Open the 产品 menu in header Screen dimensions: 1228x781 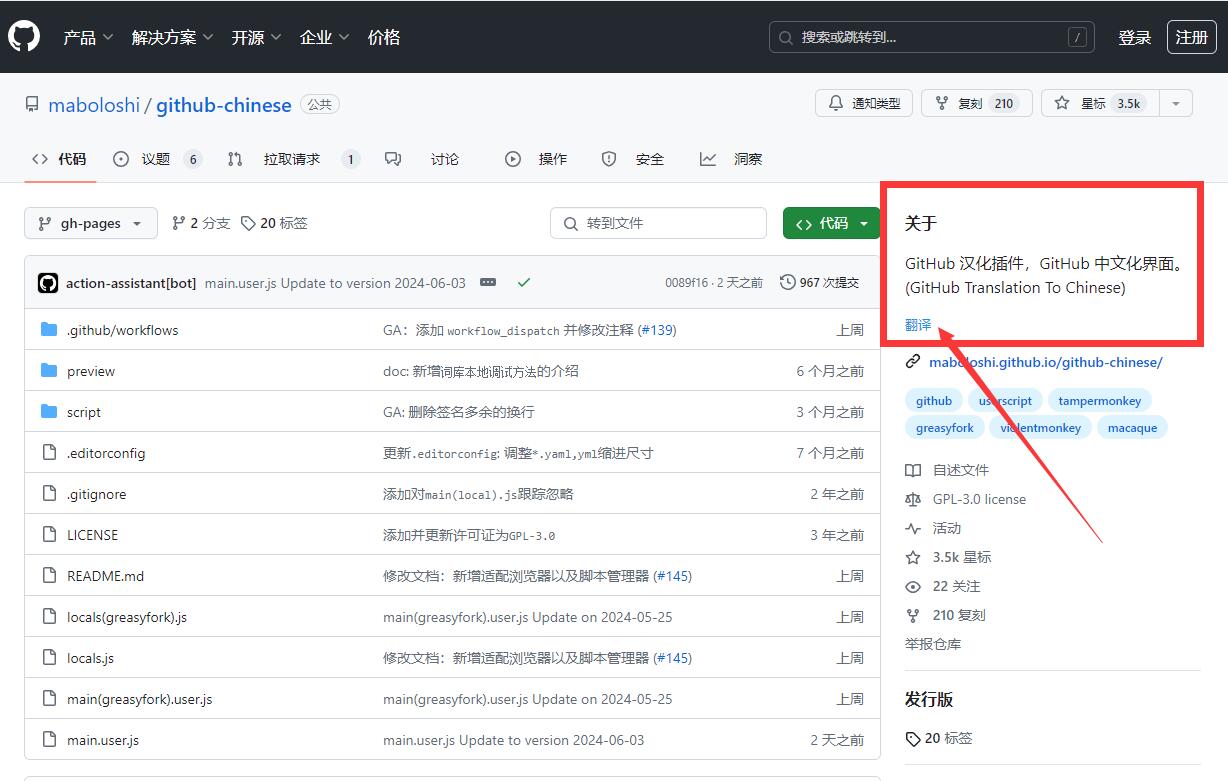point(88,37)
